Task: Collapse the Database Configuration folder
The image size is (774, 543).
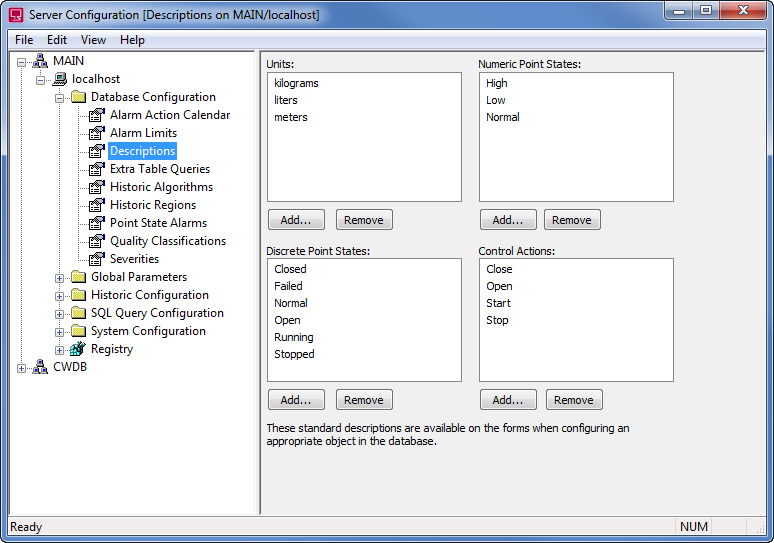Action: [60, 97]
